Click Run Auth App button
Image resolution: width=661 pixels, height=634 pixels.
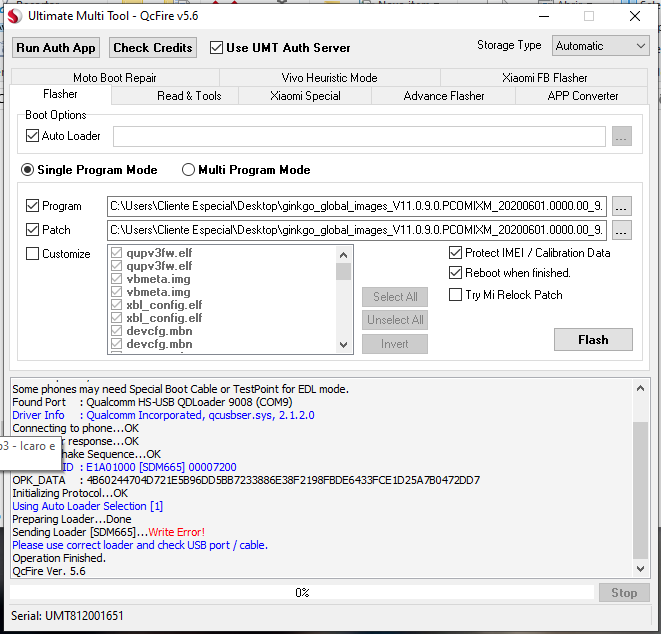(56, 48)
